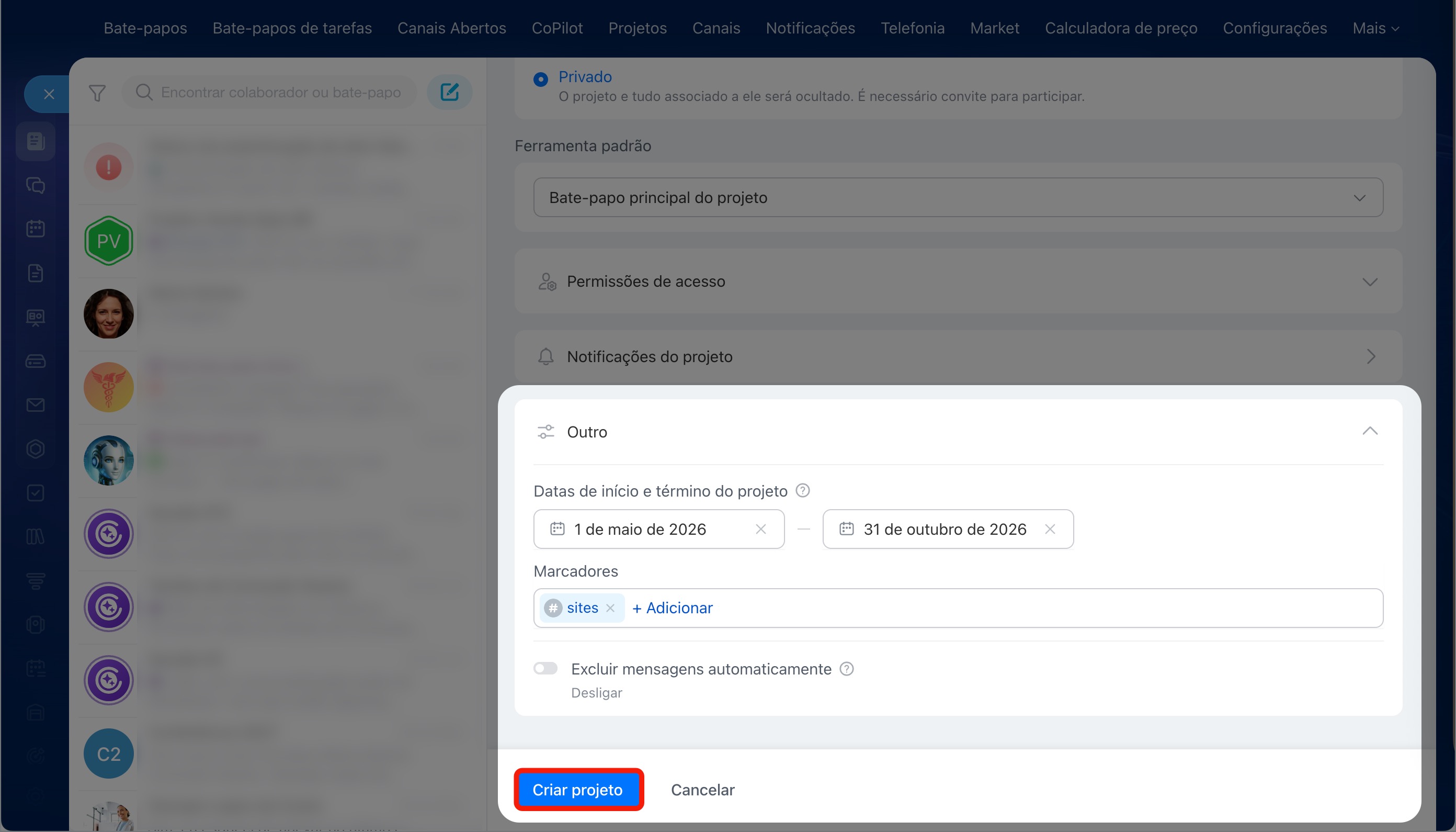Open Bate-papo principal do projeto dropdown

pos(958,198)
